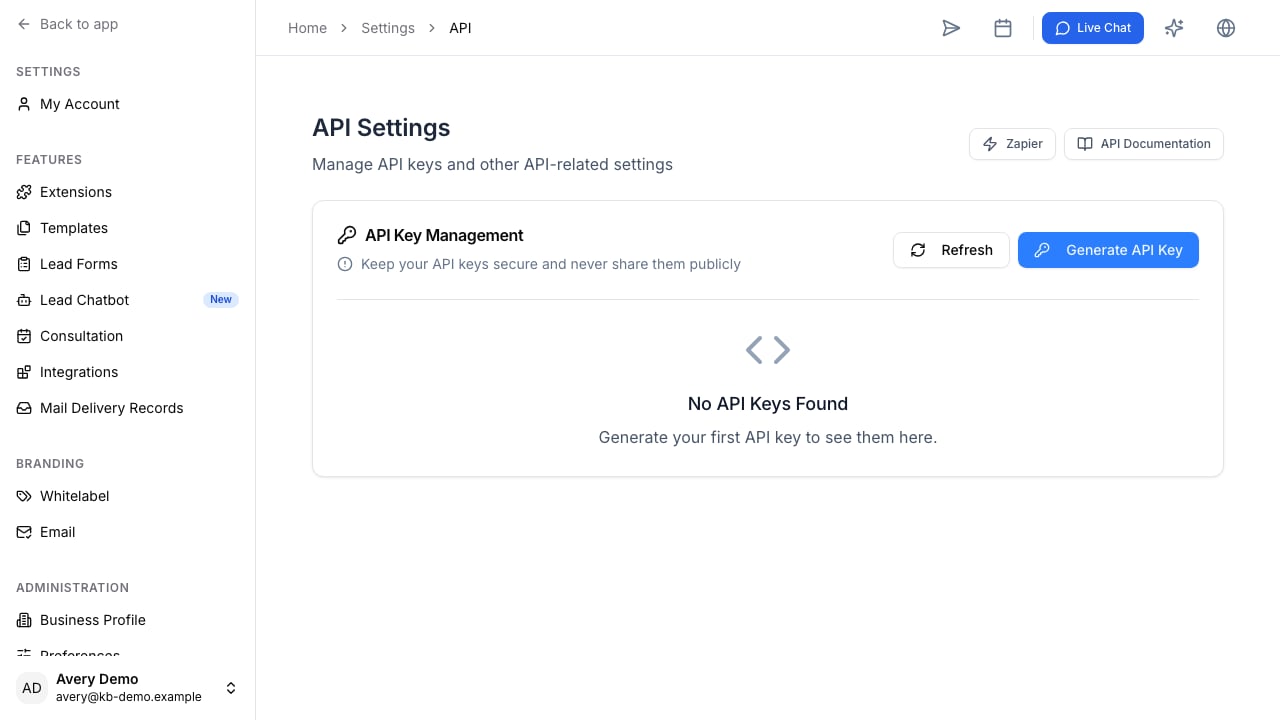Open Email branding settings
Image resolution: width=1280 pixels, height=720 pixels.
(128, 532)
